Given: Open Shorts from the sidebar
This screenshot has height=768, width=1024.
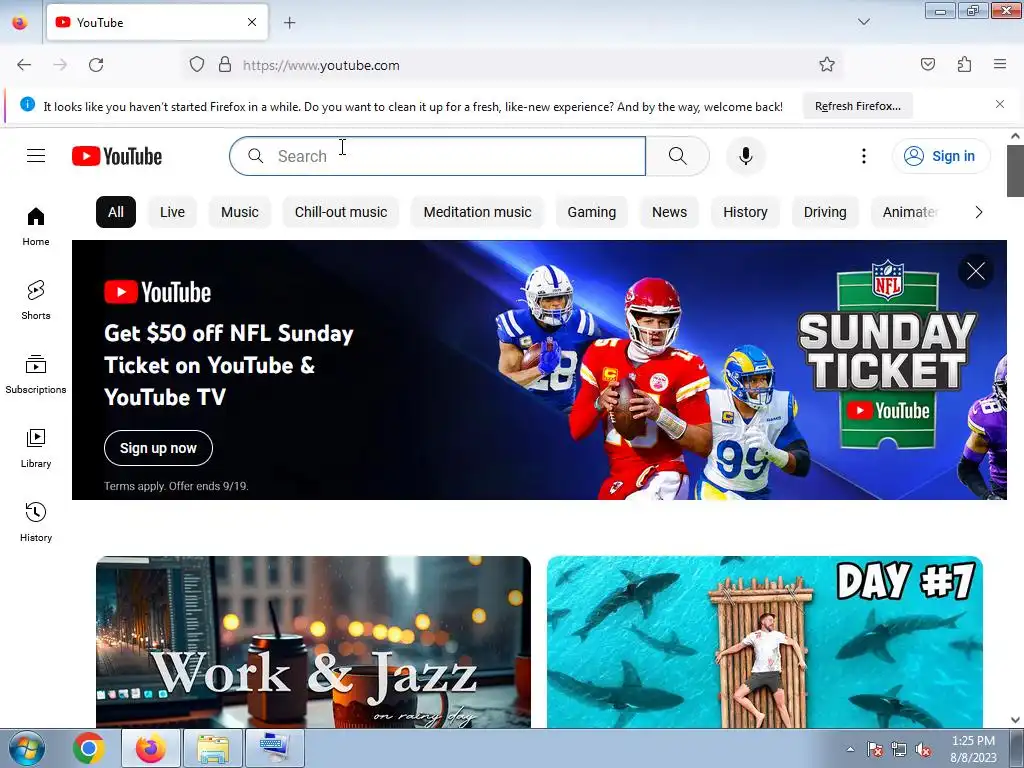Looking at the screenshot, I should click(36, 300).
